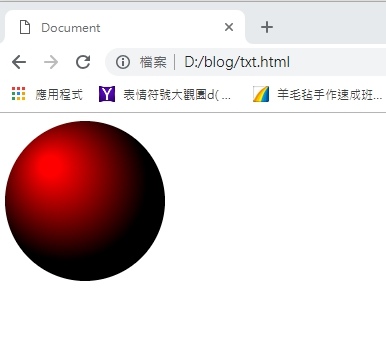Click the page icon on the Document tab
This screenshot has height=362, width=386.
(x=25, y=27)
